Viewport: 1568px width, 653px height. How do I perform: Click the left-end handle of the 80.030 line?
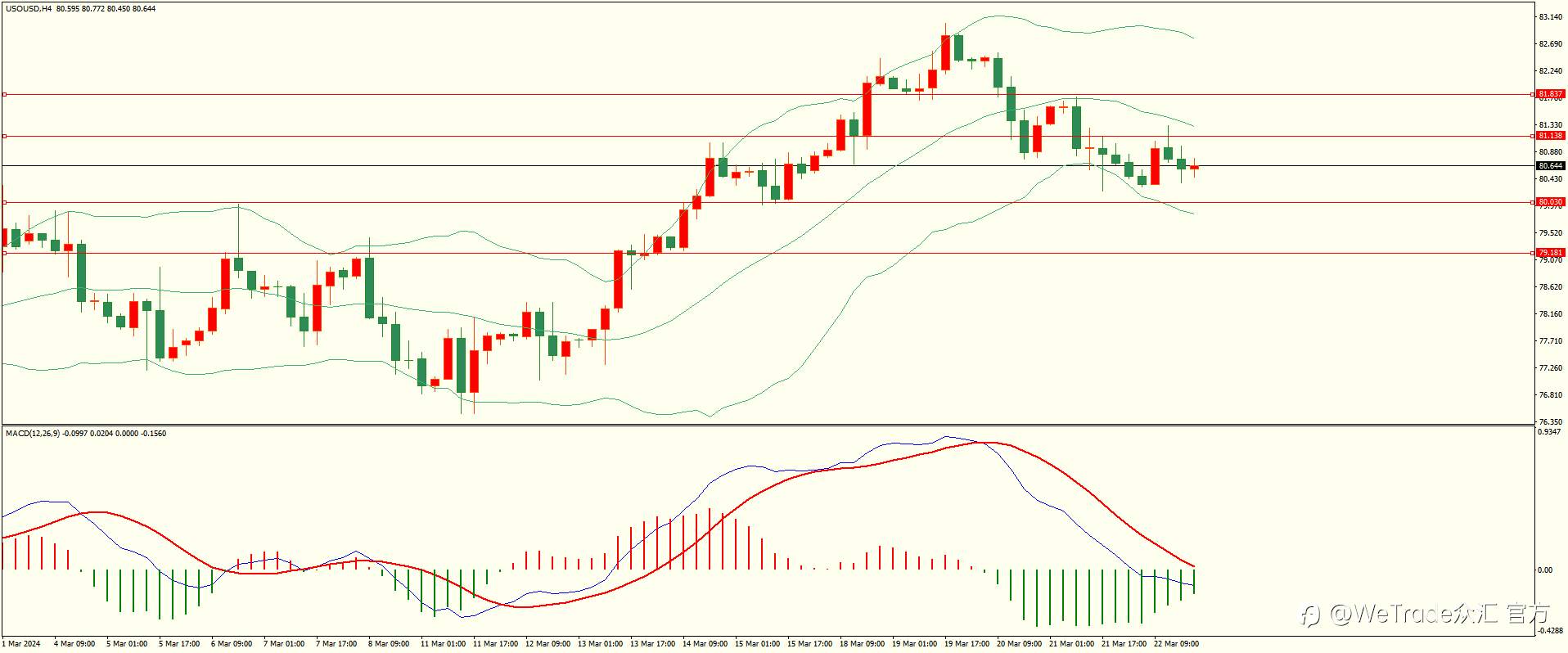4,202
